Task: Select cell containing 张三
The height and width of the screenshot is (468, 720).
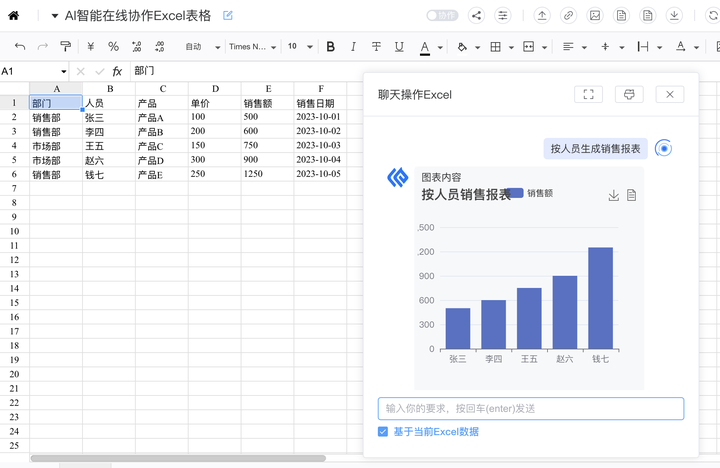Action: [109, 118]
